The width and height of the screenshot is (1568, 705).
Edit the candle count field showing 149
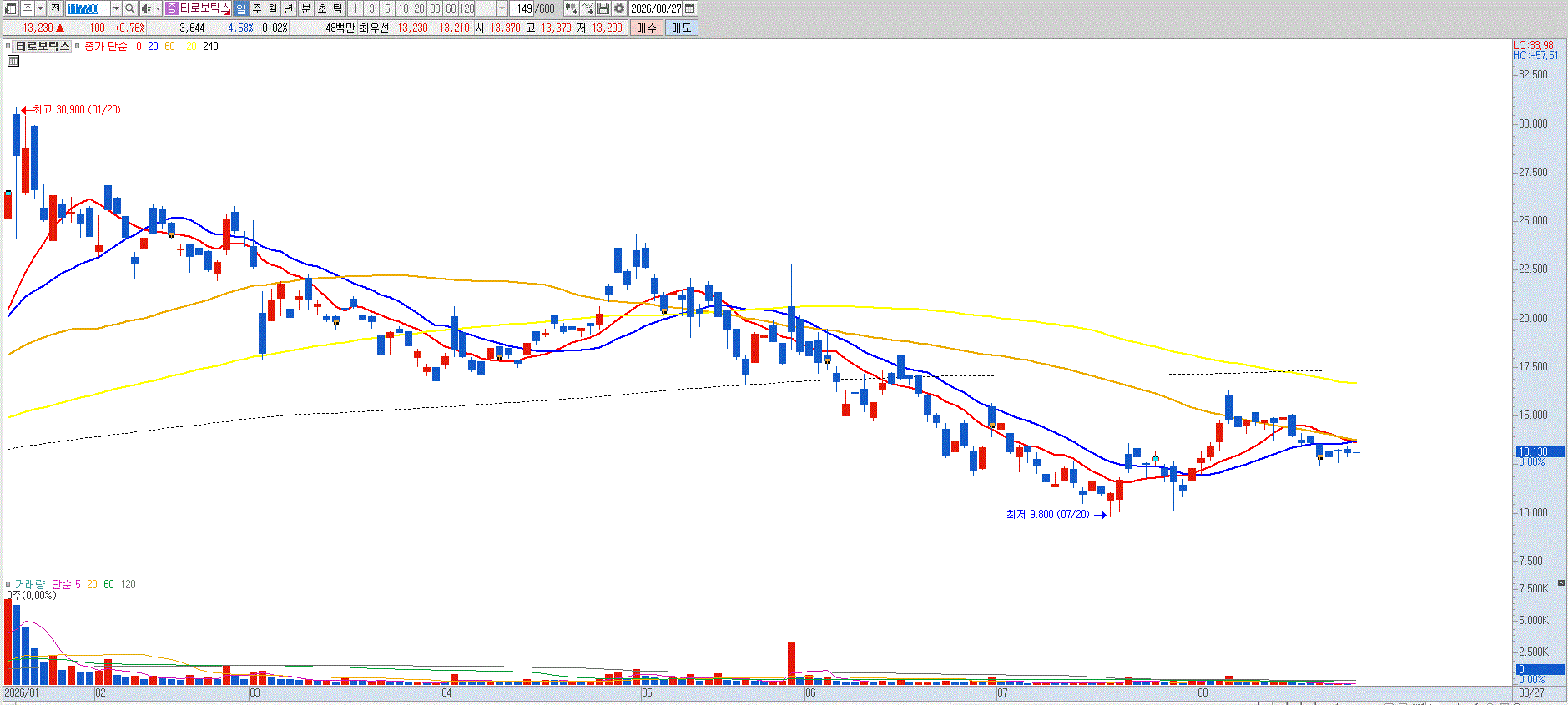click(522, 8)
